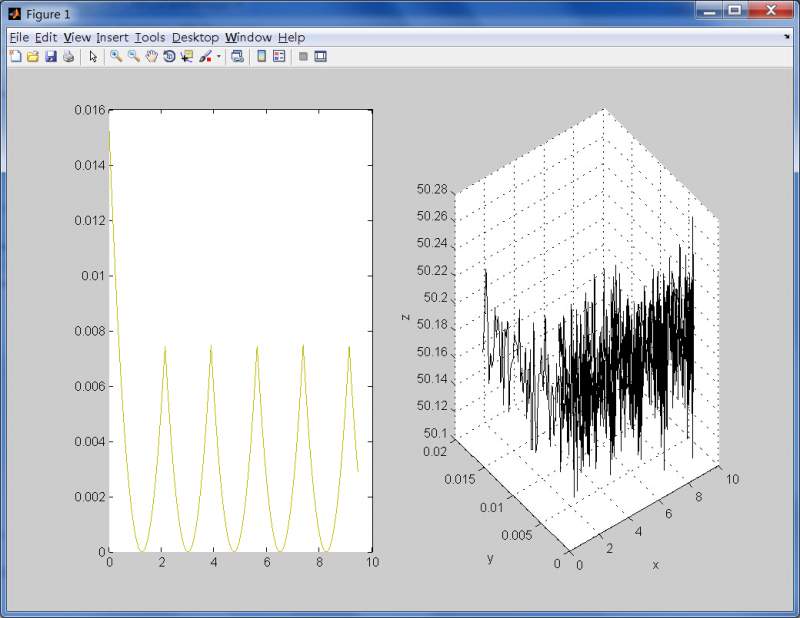This screenshot has width=800, height=618.
Task: Select the Zoom In magnifier tool
Action: pyautogui.click(x=116, y=57)
